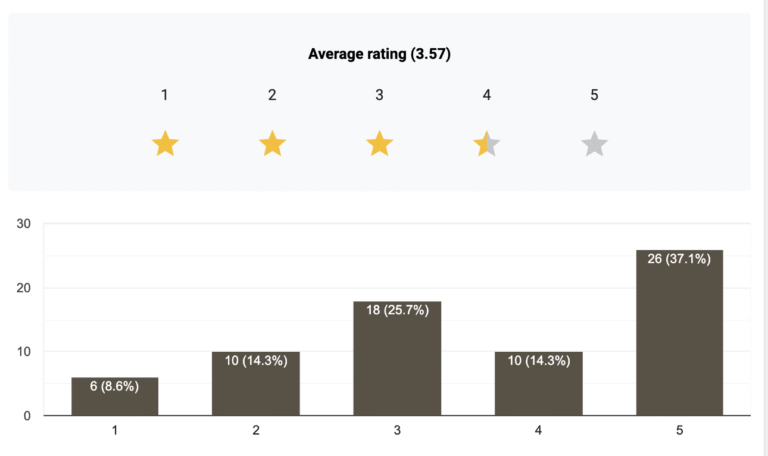Viewport: 768px width, 456px height.
Task: Click the rating number 3 label above stars
Action: [379, 95]
